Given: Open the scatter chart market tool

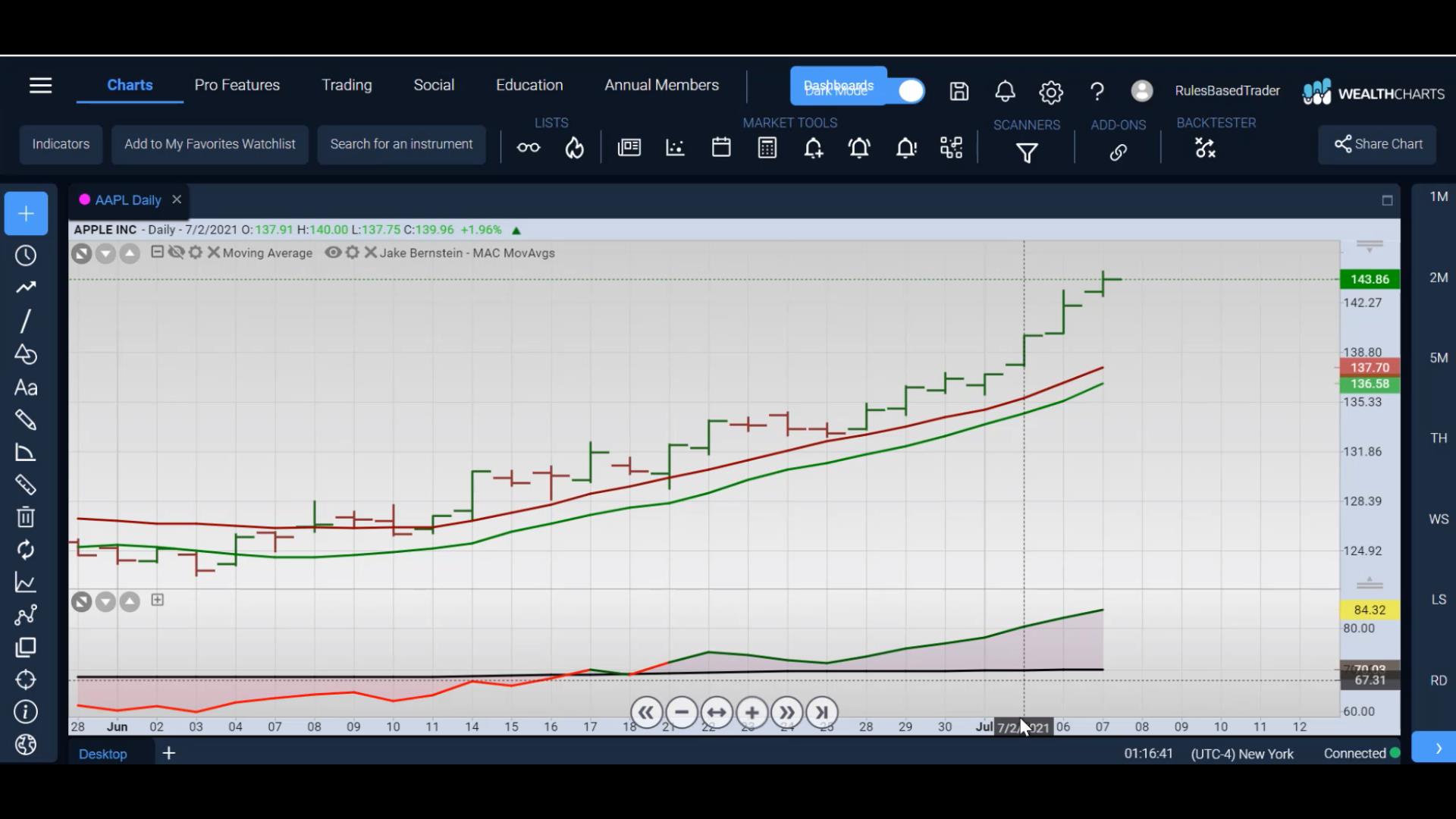Looking at the screenshot, I should click(x=675, y=148).
